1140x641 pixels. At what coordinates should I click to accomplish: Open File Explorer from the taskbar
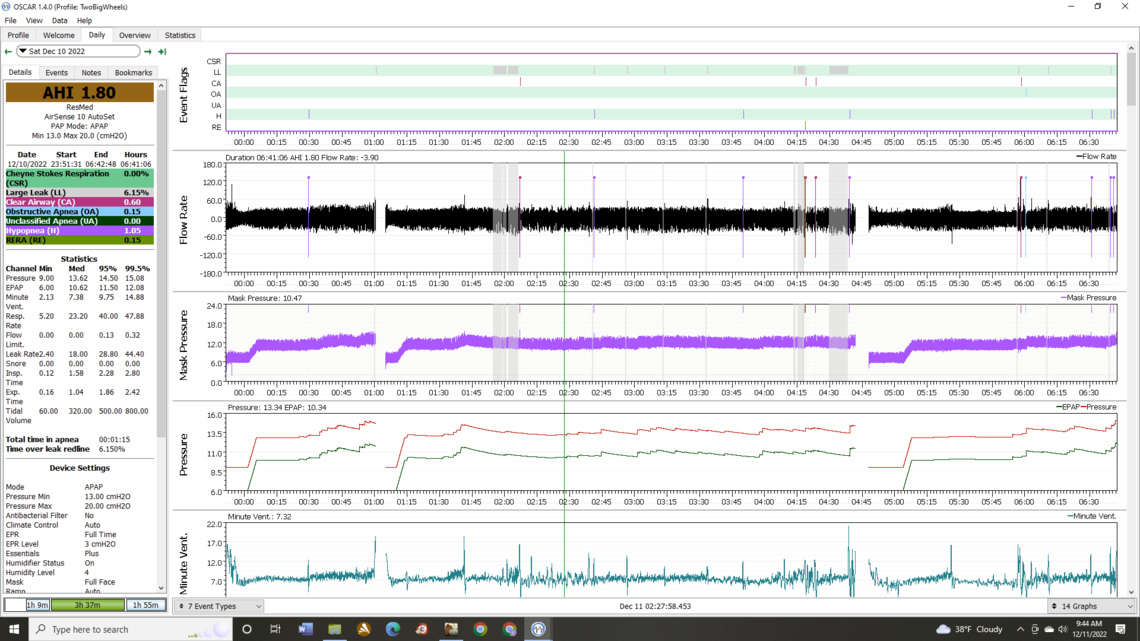pos(334,629)
